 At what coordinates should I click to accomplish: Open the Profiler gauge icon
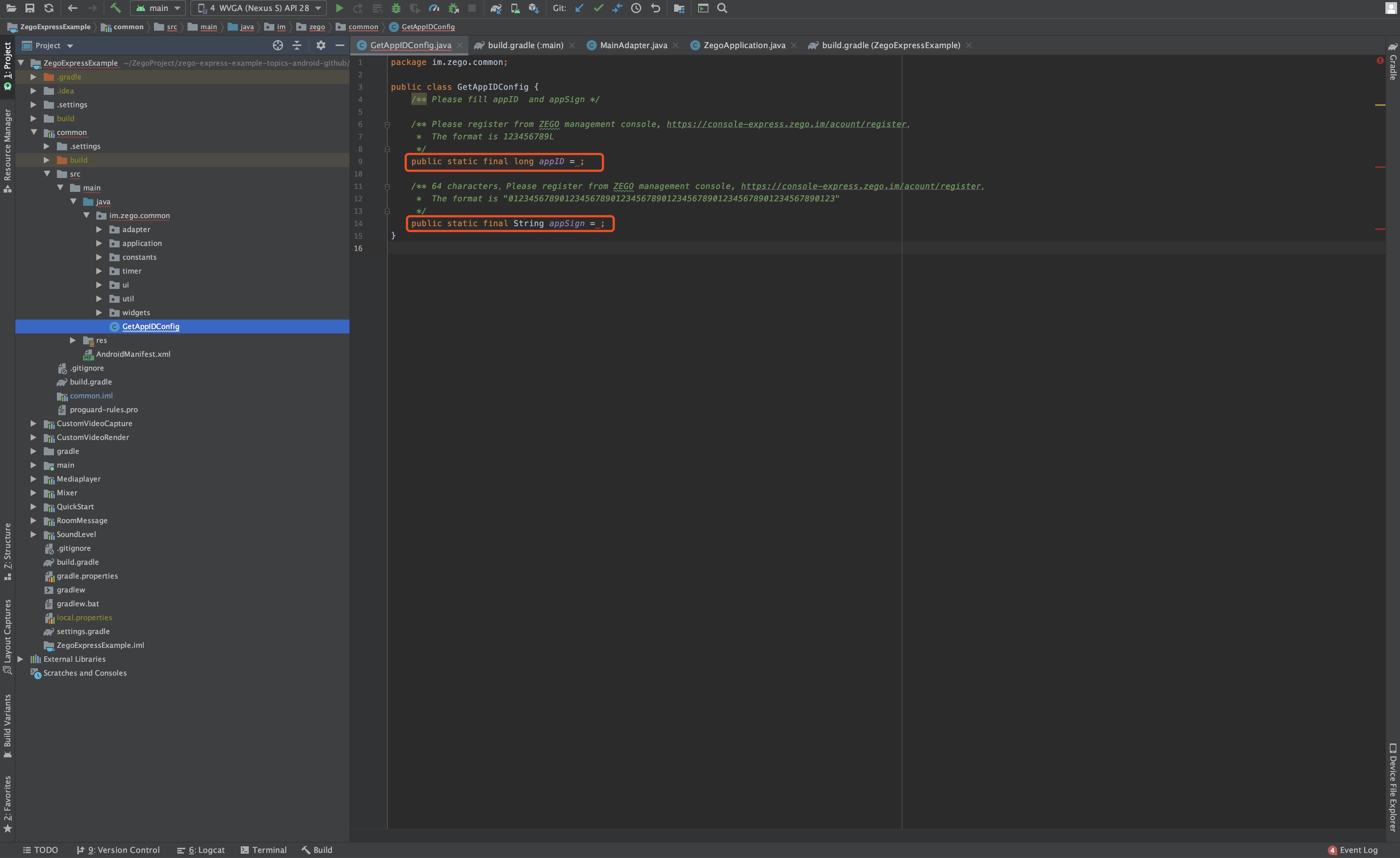point(434,8)
